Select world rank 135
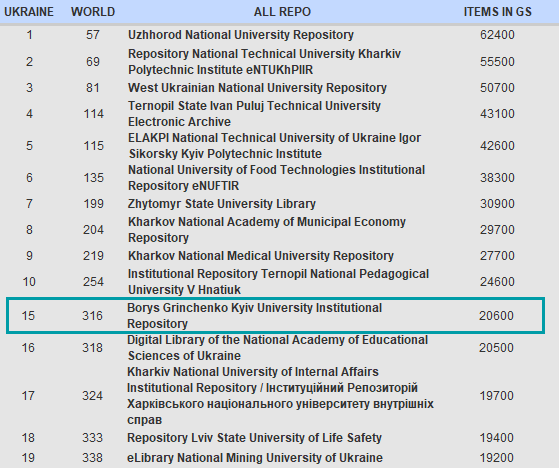 (x=93, y=178)
